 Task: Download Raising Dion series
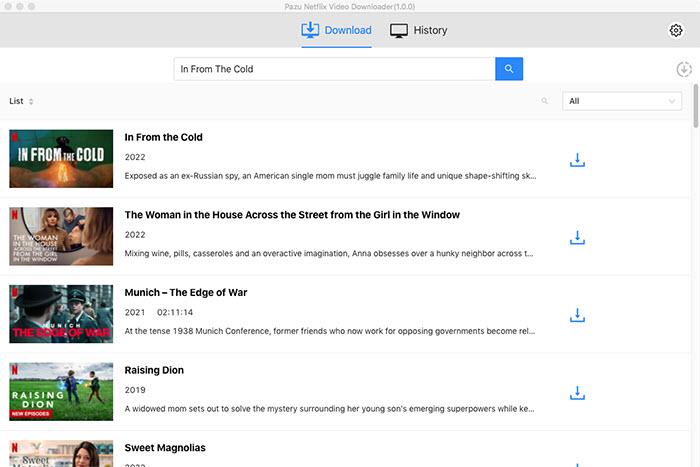click(576, 393)
